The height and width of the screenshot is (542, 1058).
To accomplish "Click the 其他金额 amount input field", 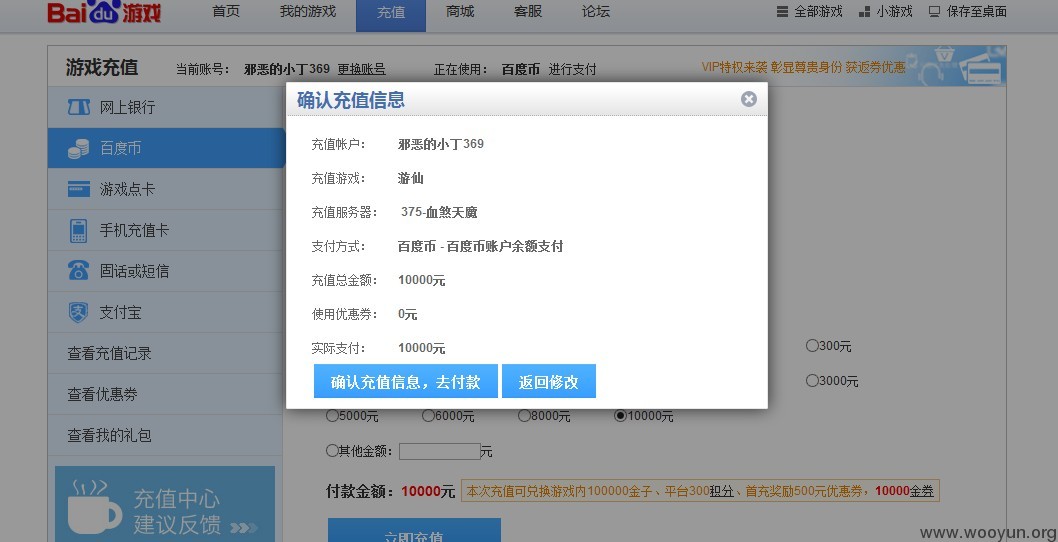I will [439, 452].
